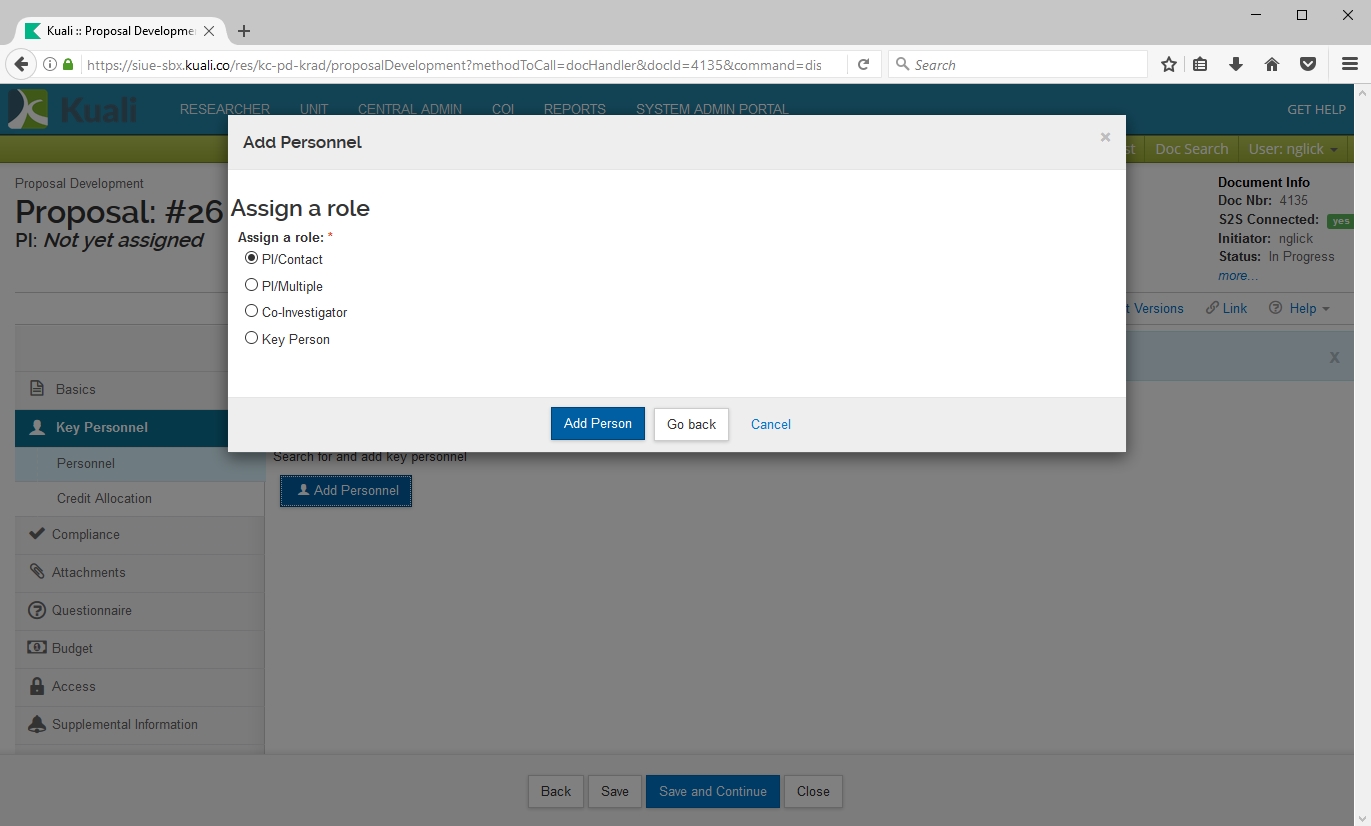1371x826 pixels.
Task: Click the Firefox bookmark star icon
Action: click(1168, 65)
